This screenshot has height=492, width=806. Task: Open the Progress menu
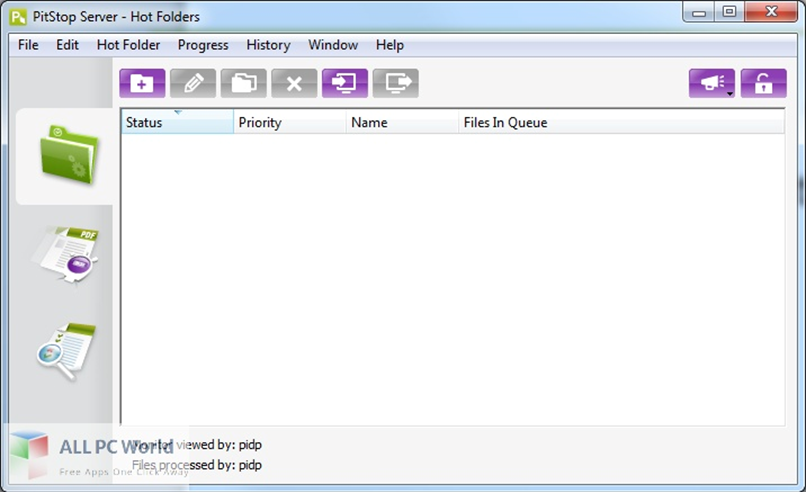203,45
